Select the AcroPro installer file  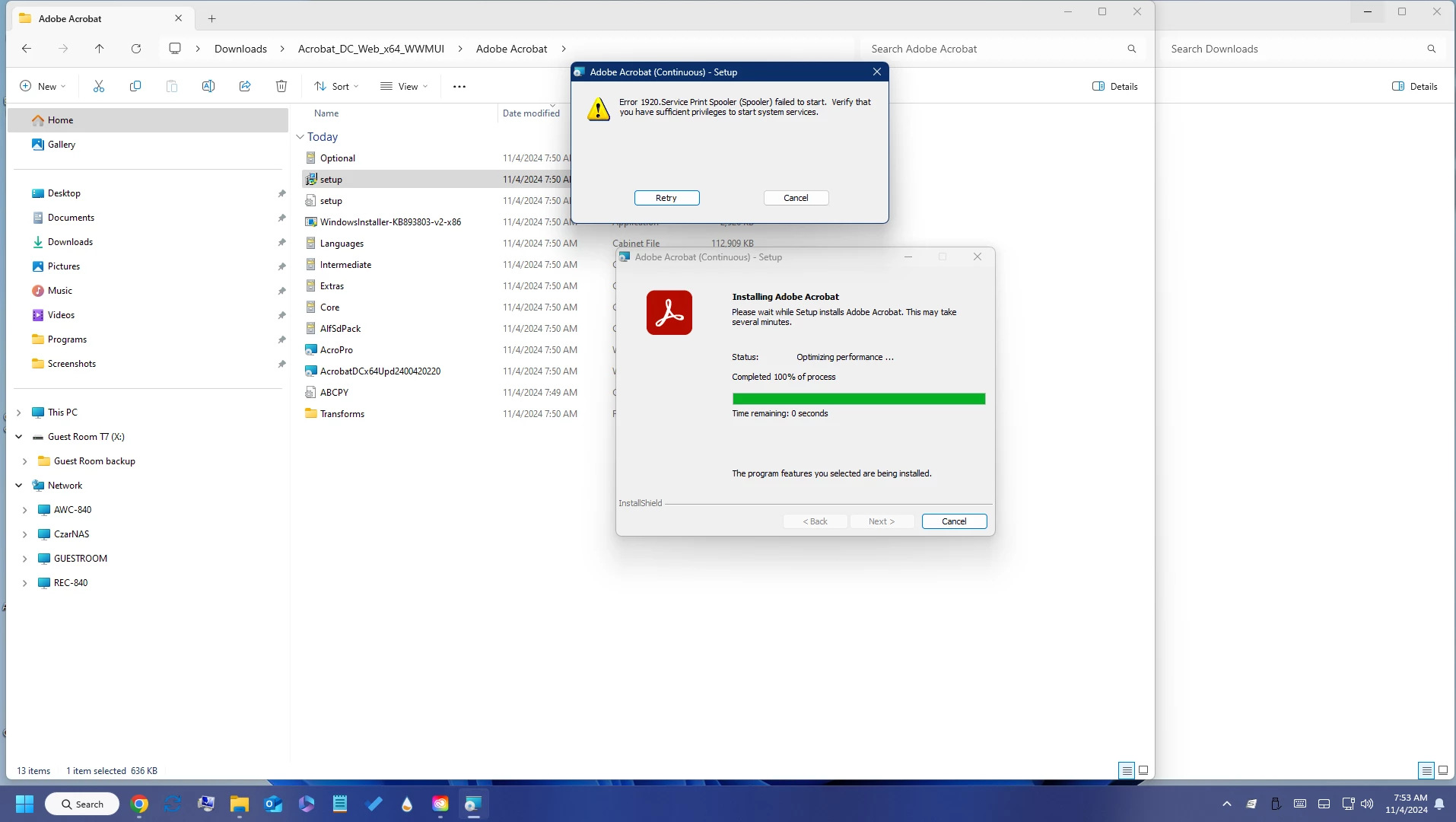point(336,350)
